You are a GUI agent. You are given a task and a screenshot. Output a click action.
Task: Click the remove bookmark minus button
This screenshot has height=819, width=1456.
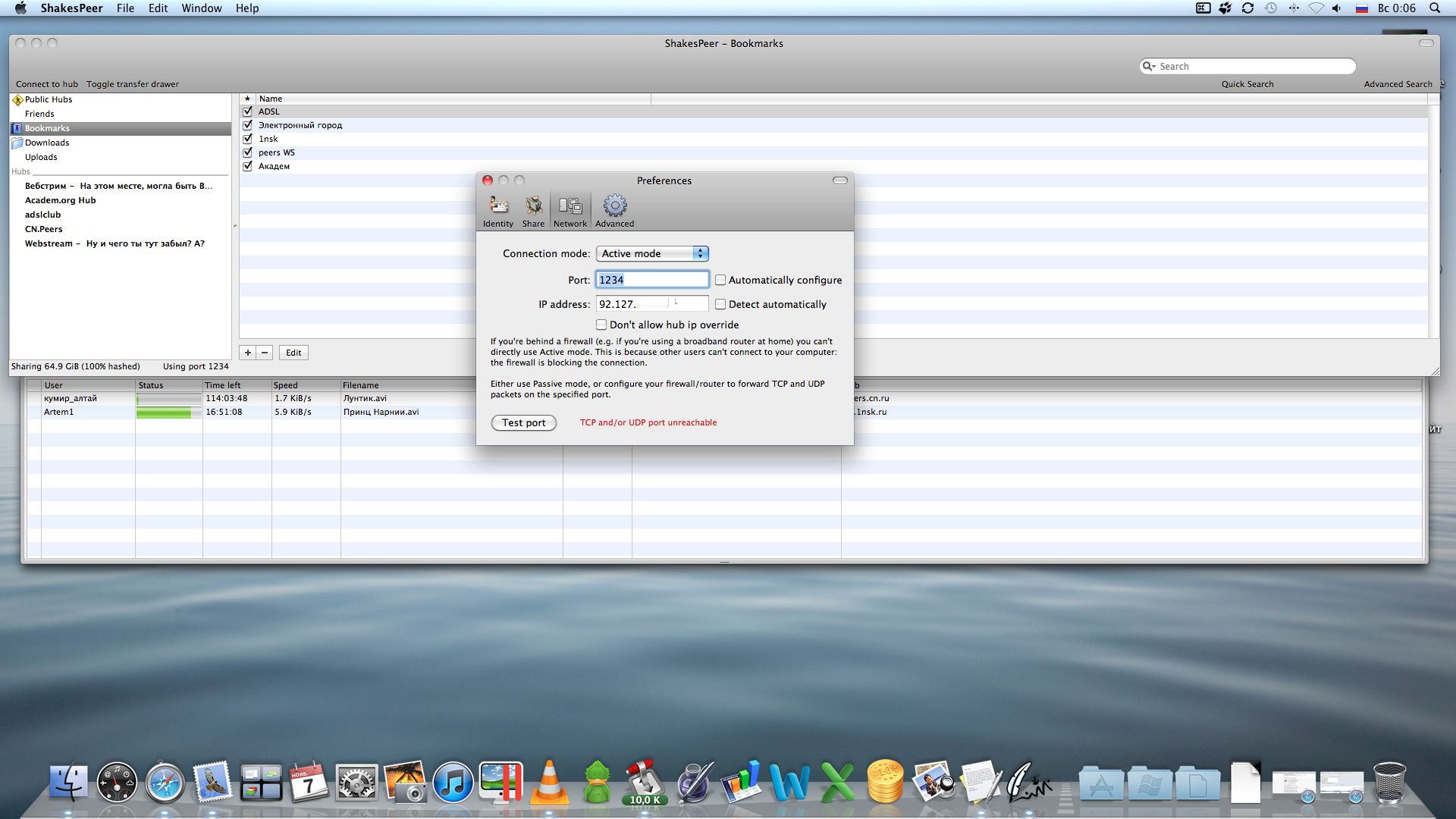265,353
